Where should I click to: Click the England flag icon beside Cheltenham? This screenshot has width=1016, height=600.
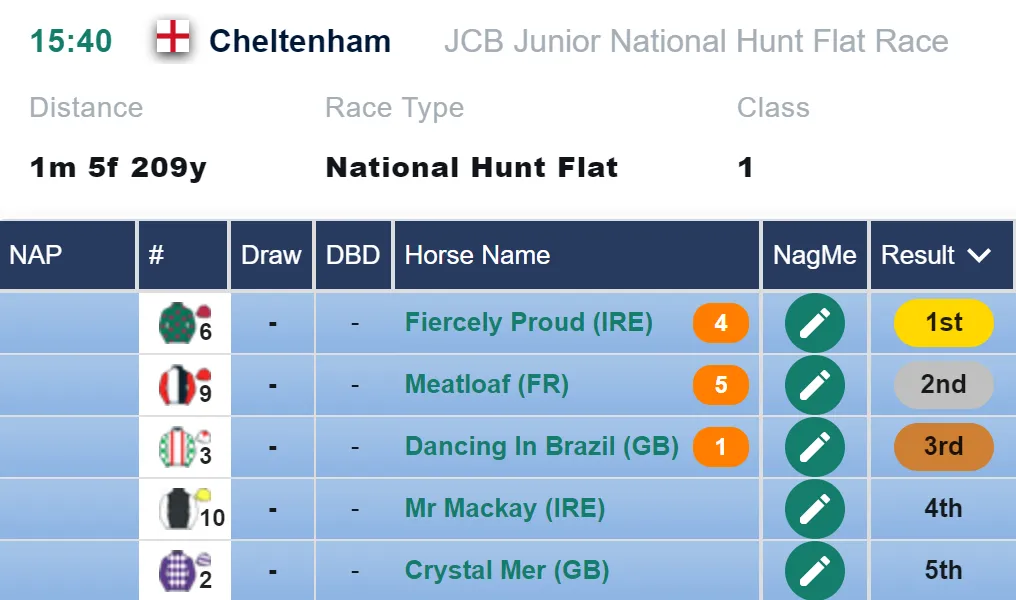point(173,37)
